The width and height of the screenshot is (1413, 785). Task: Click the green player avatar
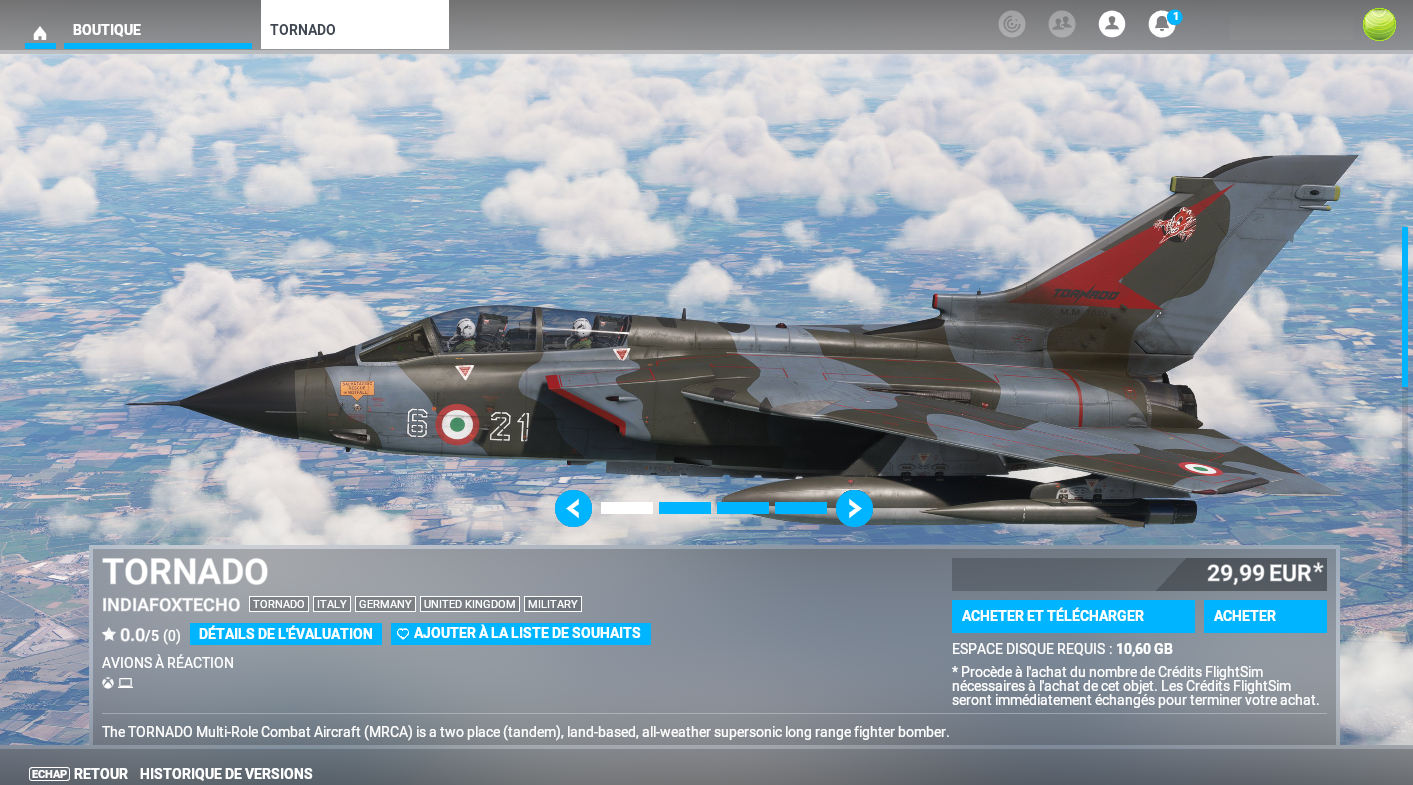coord(1379,25)
